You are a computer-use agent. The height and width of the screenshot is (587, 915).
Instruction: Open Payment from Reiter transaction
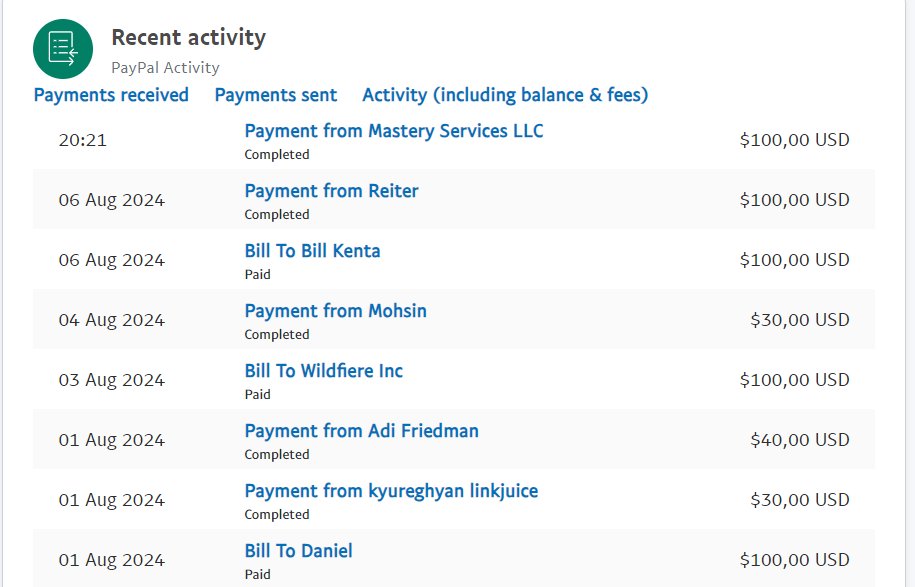click(x=331, y=191)
